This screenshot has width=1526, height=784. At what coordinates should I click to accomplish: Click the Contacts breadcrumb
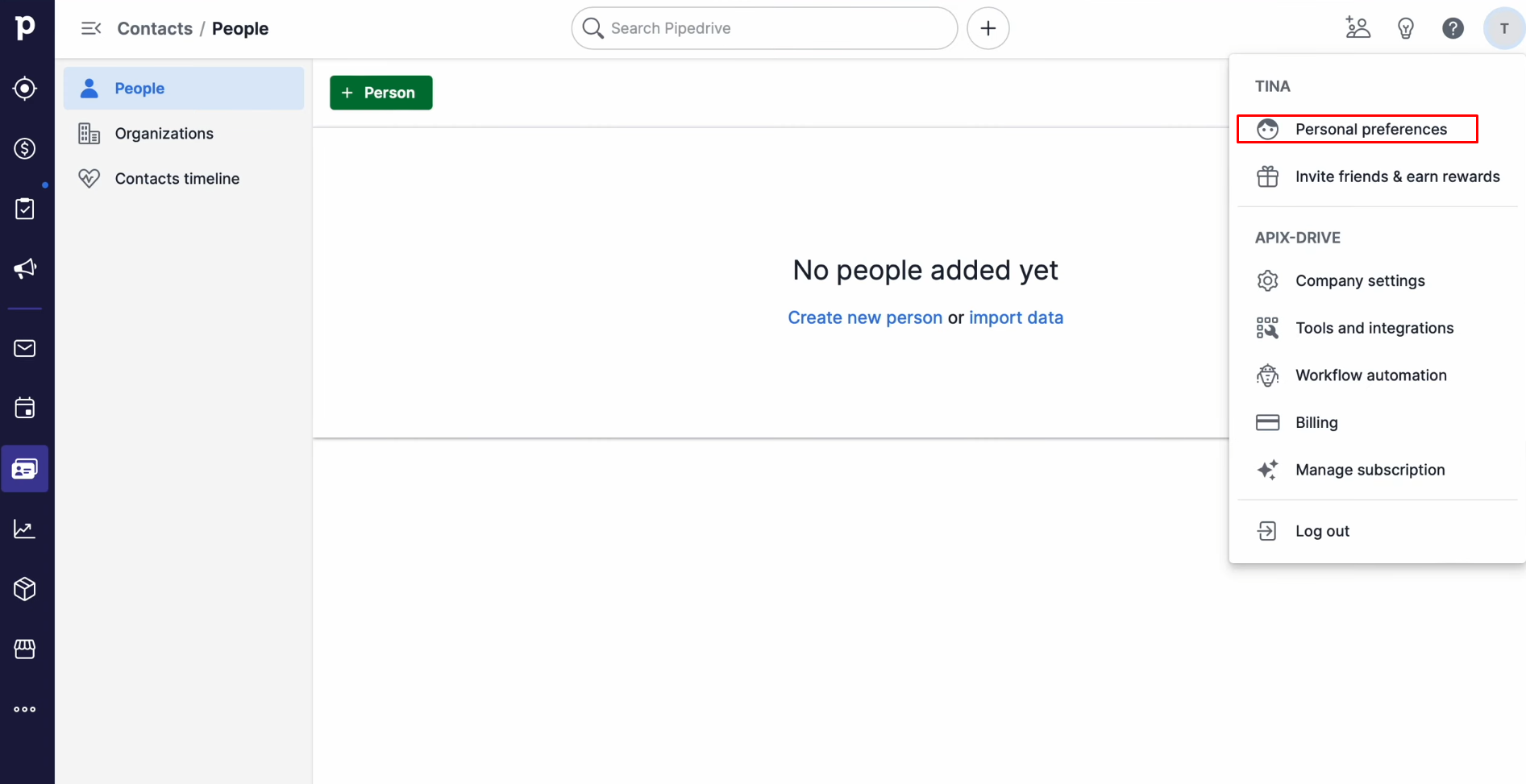click(x=155, y=28)
